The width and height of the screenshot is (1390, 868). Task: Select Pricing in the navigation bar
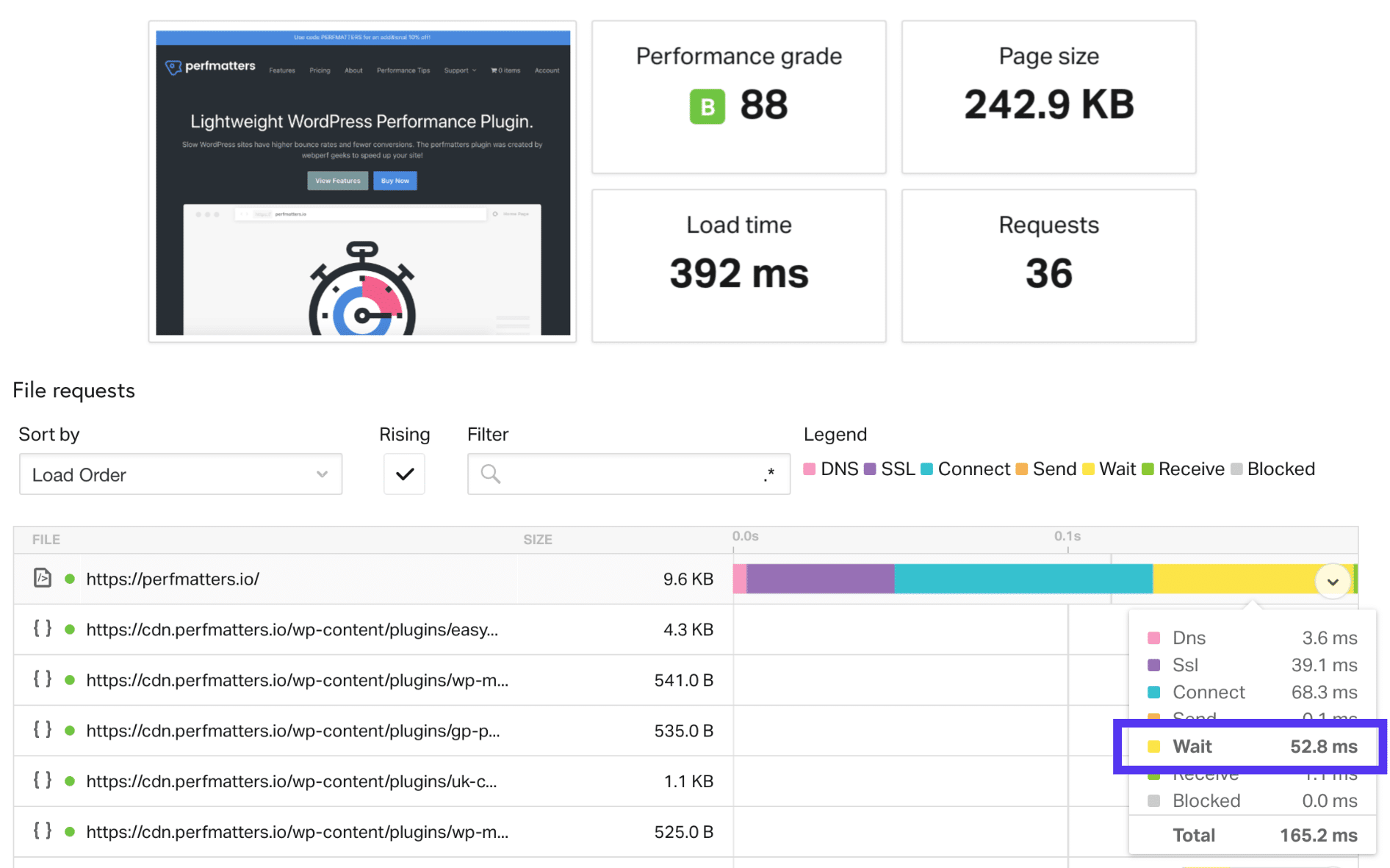click(320, 70)
